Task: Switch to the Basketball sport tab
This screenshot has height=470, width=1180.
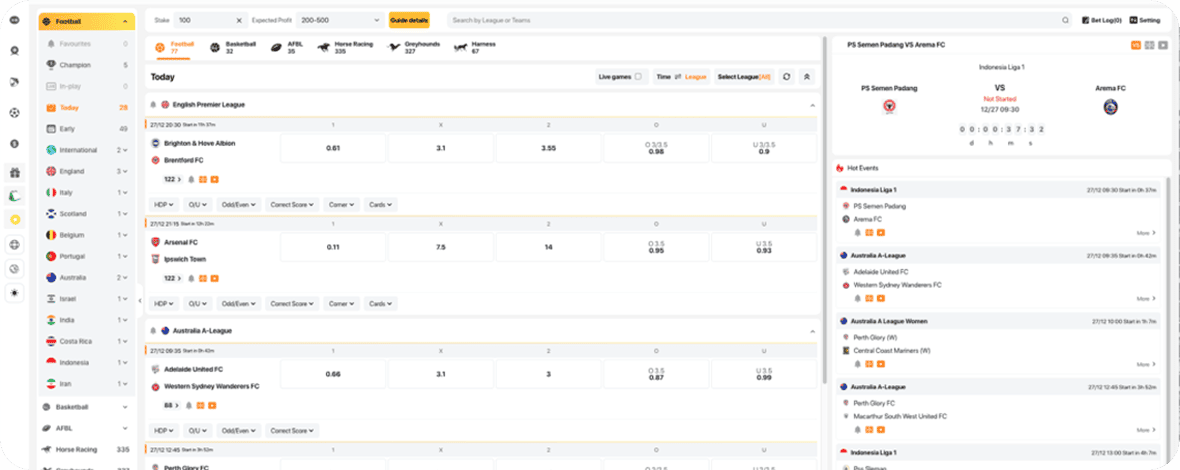Action: (233, 47)
